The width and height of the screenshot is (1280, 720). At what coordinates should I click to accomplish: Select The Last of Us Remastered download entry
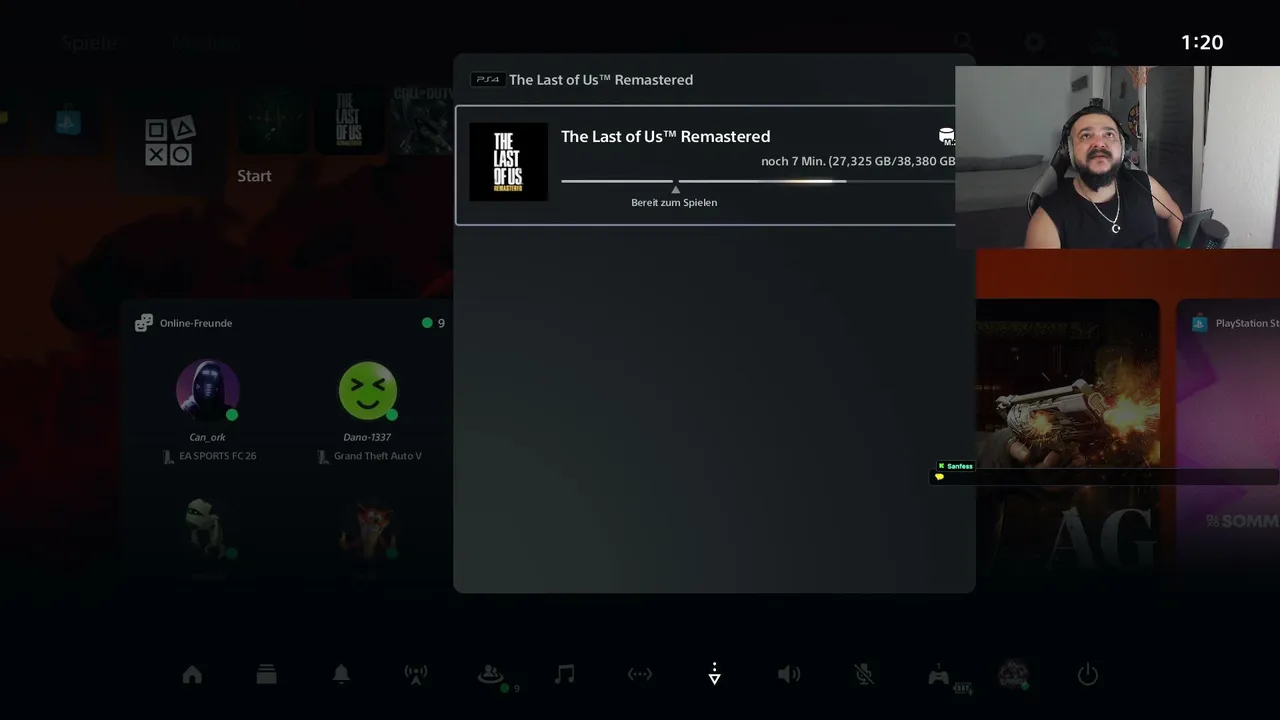(706, 165)
